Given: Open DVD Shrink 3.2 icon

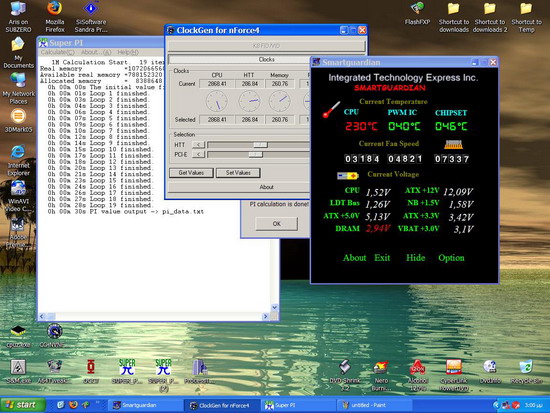Looking at the screenshot, I should [x=345, y=375].
